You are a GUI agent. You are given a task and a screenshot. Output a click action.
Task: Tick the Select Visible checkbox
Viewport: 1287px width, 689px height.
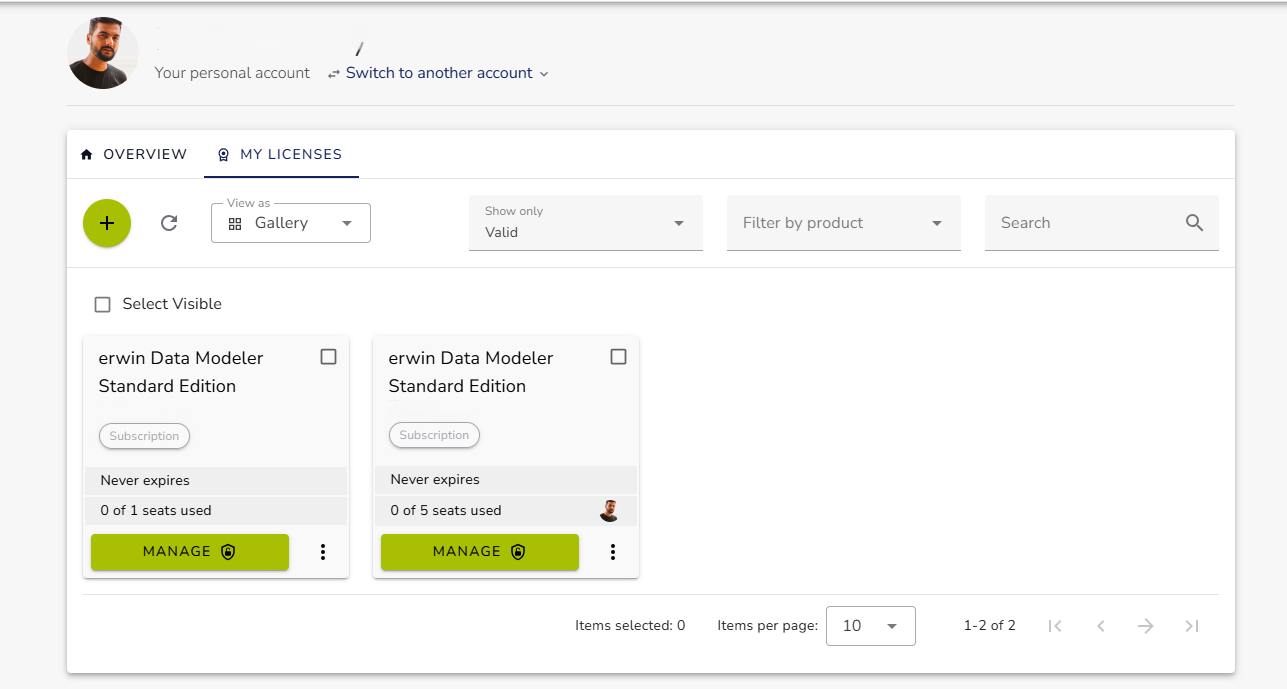102,304
